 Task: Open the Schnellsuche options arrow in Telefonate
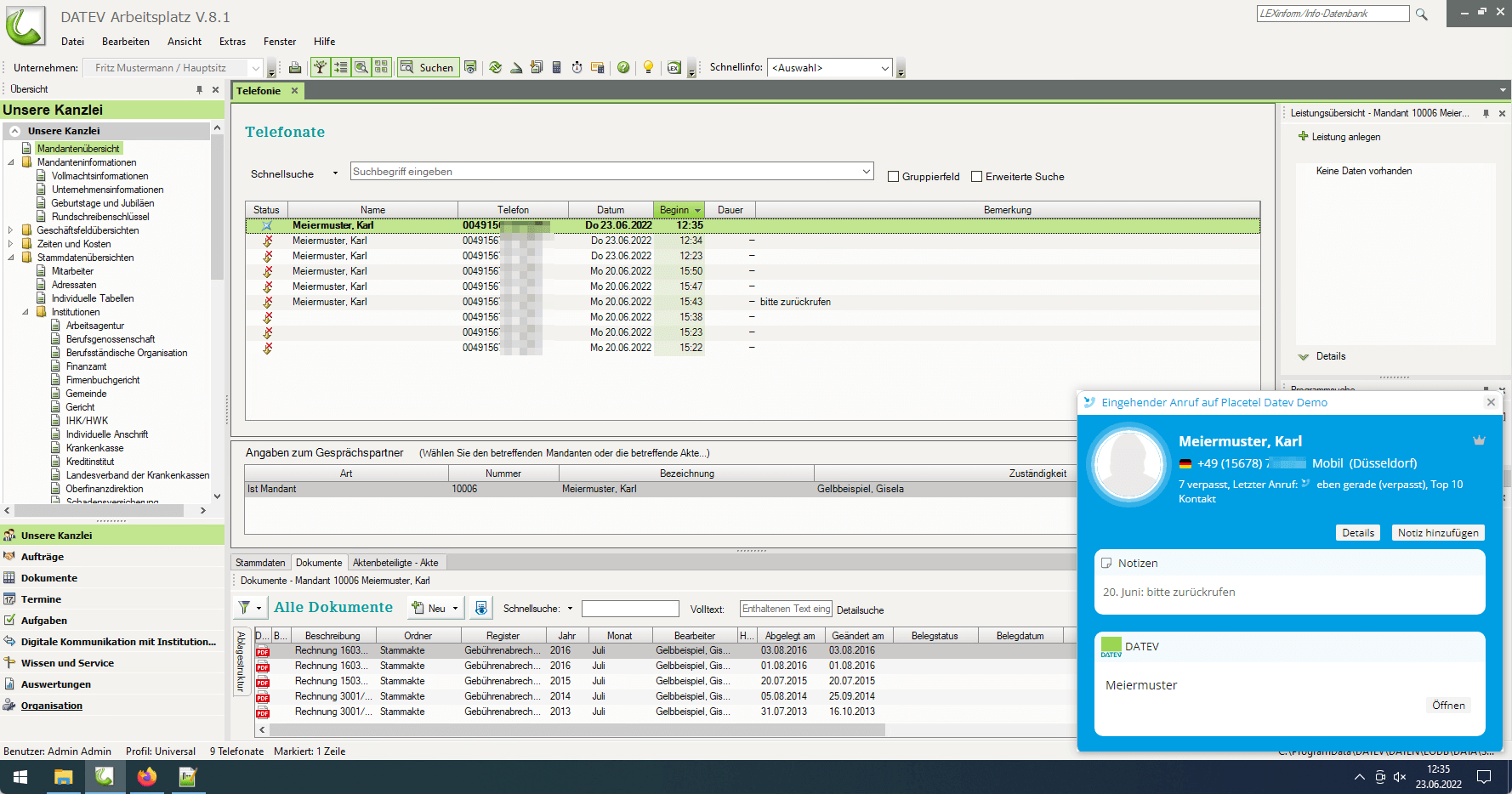tap(335, 173)
